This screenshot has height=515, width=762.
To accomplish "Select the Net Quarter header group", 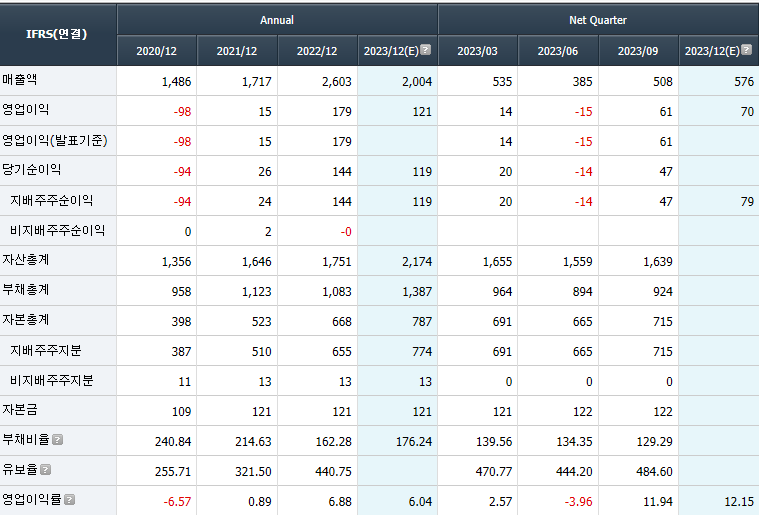I will click(598, 20).
